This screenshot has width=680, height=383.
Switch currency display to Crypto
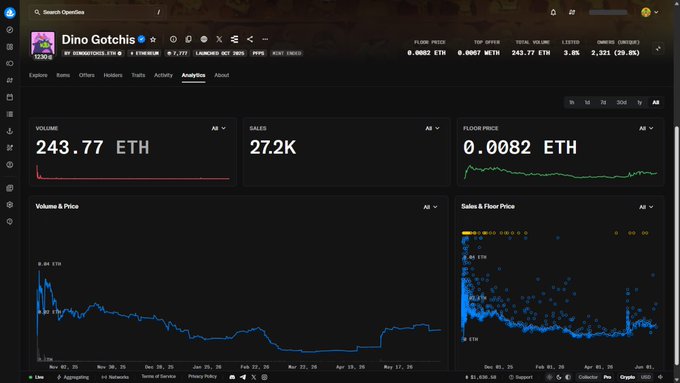click(x=627, y=377)
